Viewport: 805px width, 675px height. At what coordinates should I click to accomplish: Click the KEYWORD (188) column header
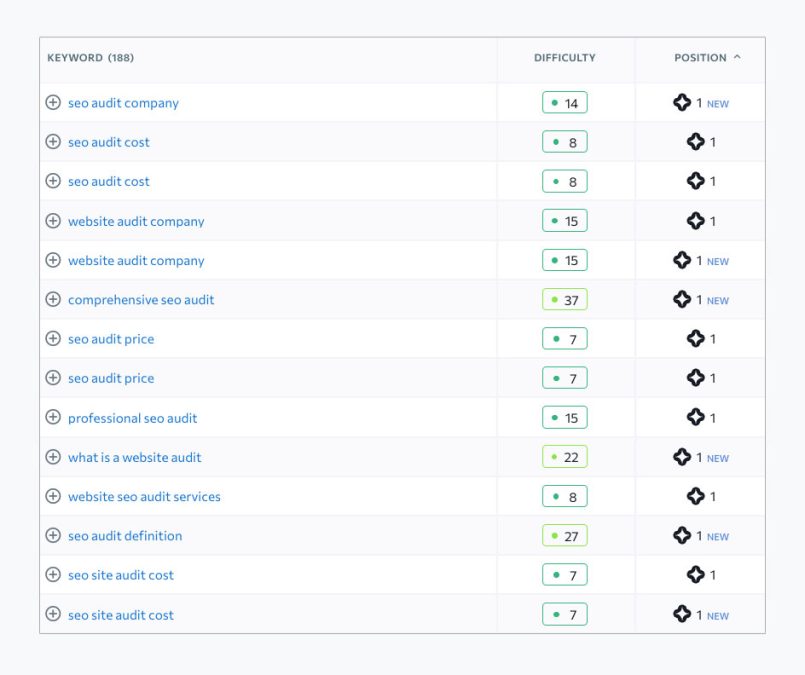(90, 57)
